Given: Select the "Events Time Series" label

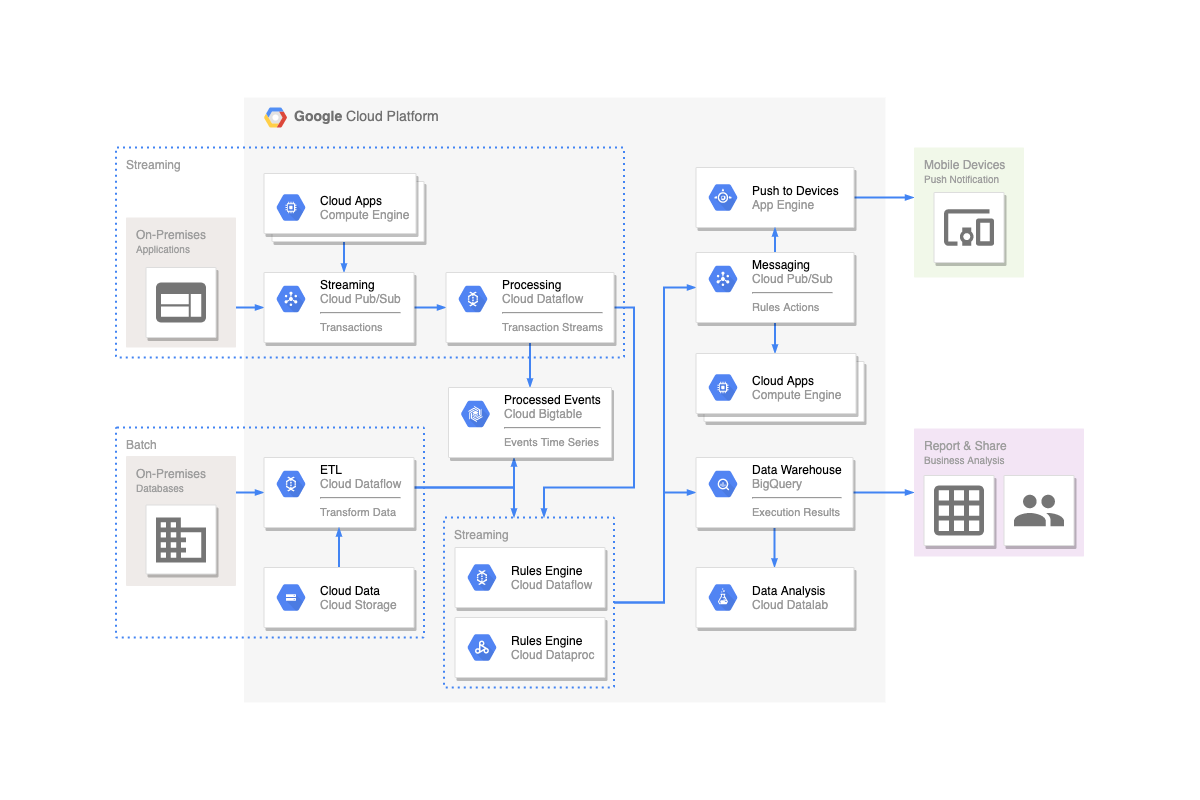Looking at the screenshot, I should (551, 442).
